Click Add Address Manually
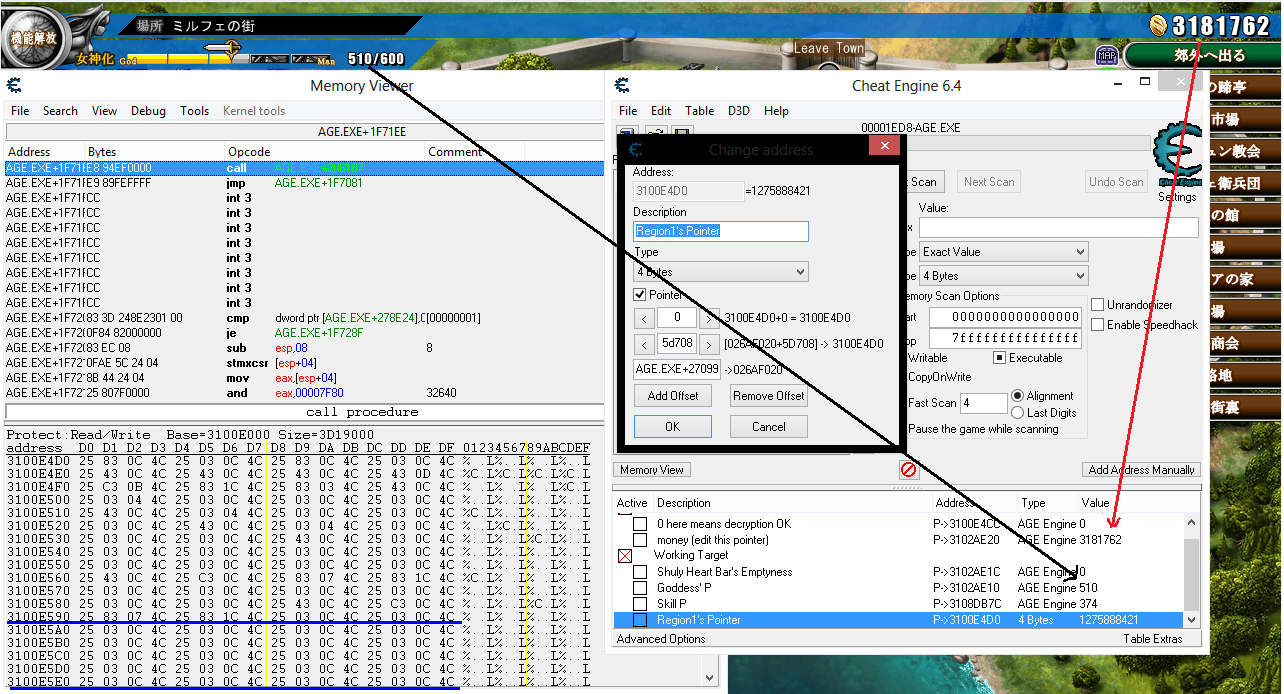The width and height of the screenshot is (1284, 694). point(1141,470)
